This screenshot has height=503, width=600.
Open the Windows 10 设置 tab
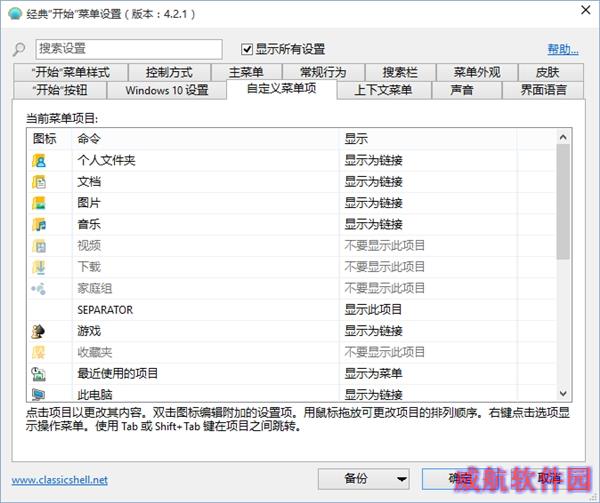click(x=167, y=90)
